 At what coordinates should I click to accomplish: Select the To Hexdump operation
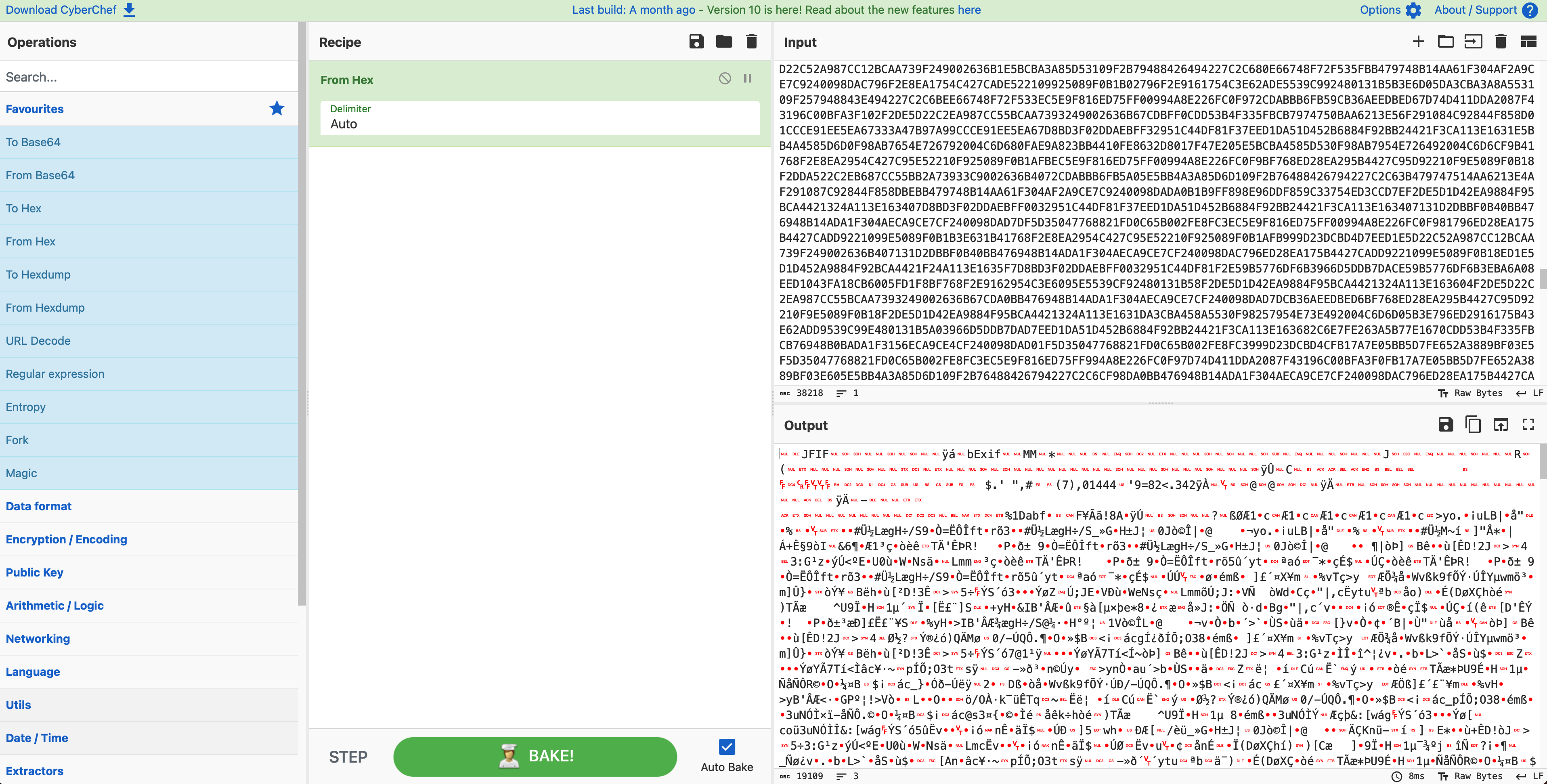pyautogui.click(x=149, y=274)
